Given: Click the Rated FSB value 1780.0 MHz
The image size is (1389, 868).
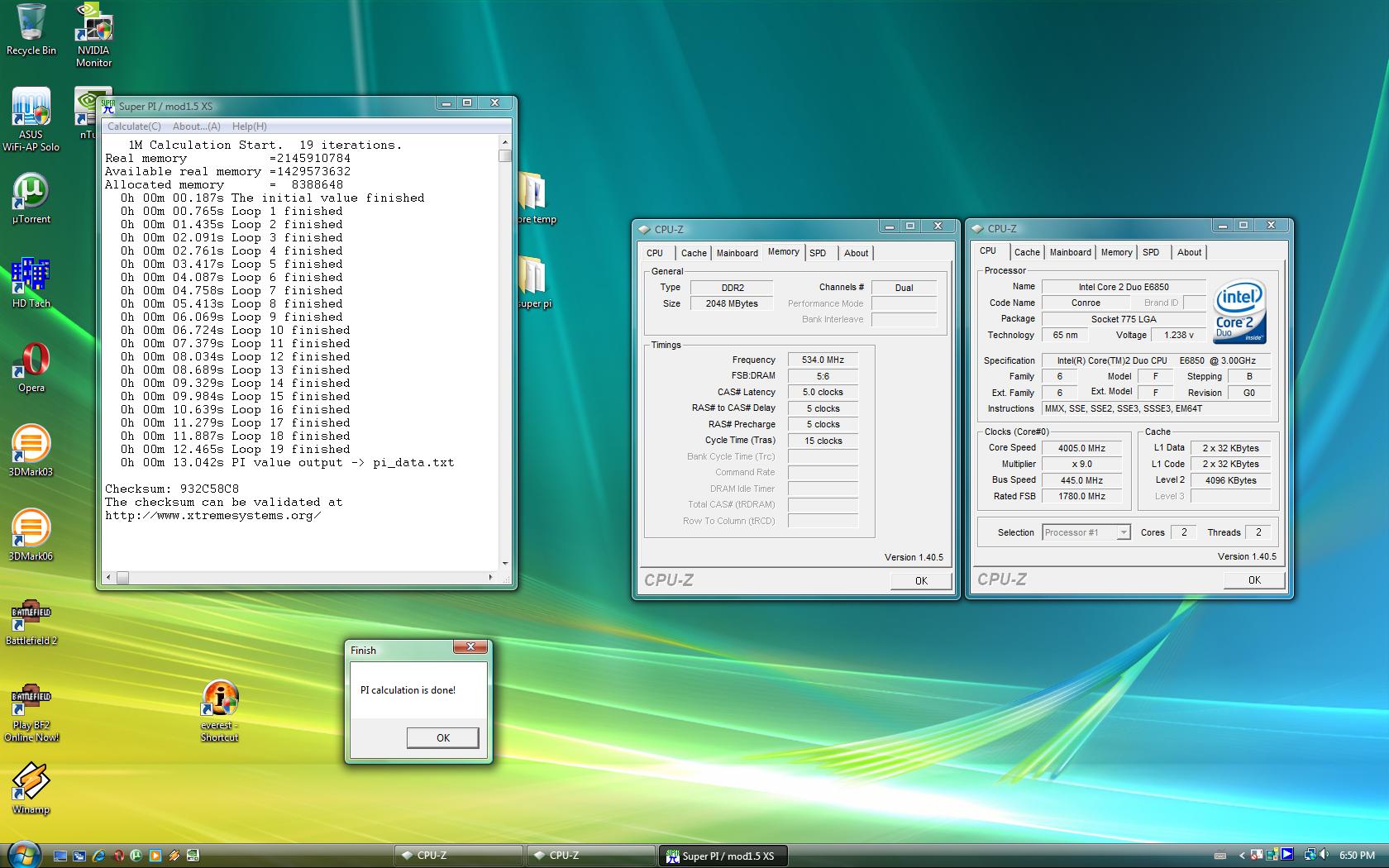Looking at the screenshot, I should tap(1081, 496).
